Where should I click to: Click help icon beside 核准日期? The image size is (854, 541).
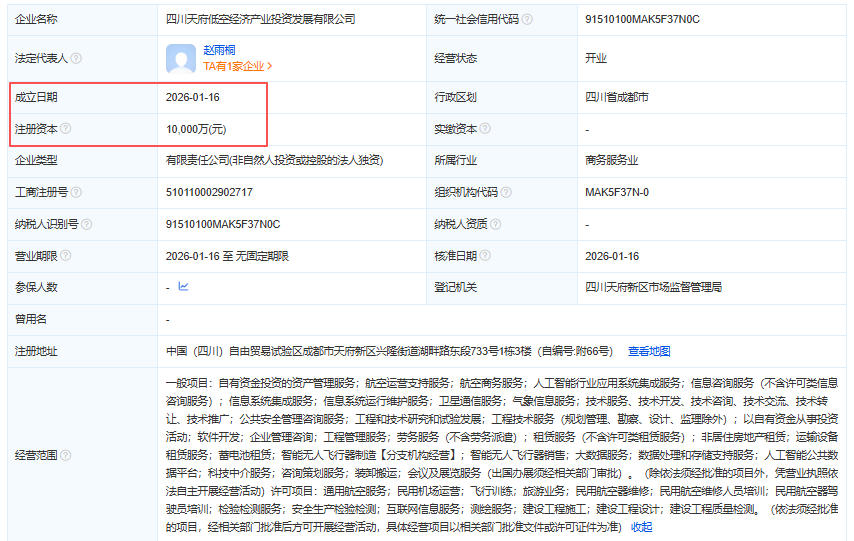484,256
